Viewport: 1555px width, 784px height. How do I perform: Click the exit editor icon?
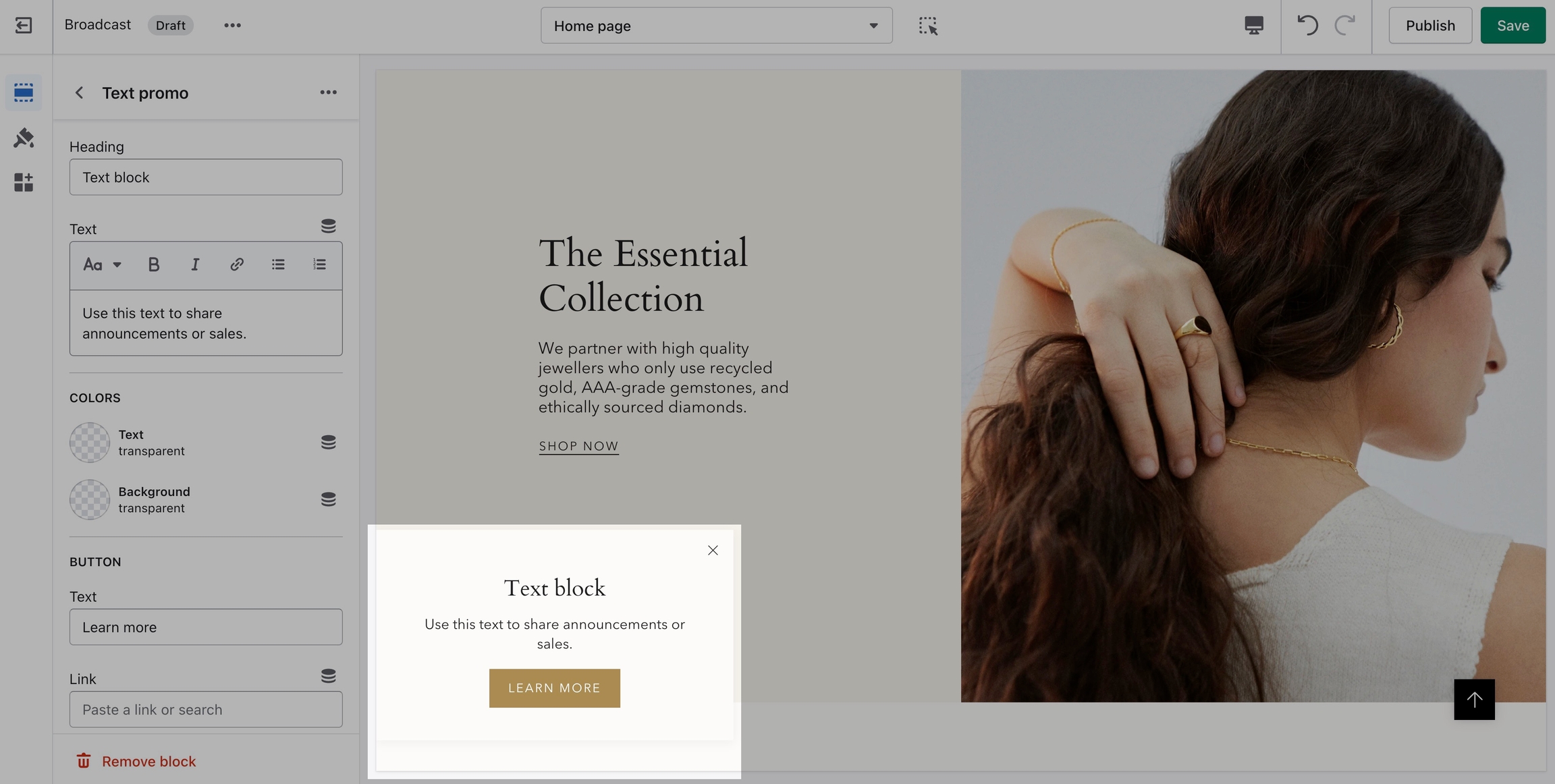pos(24,26)
